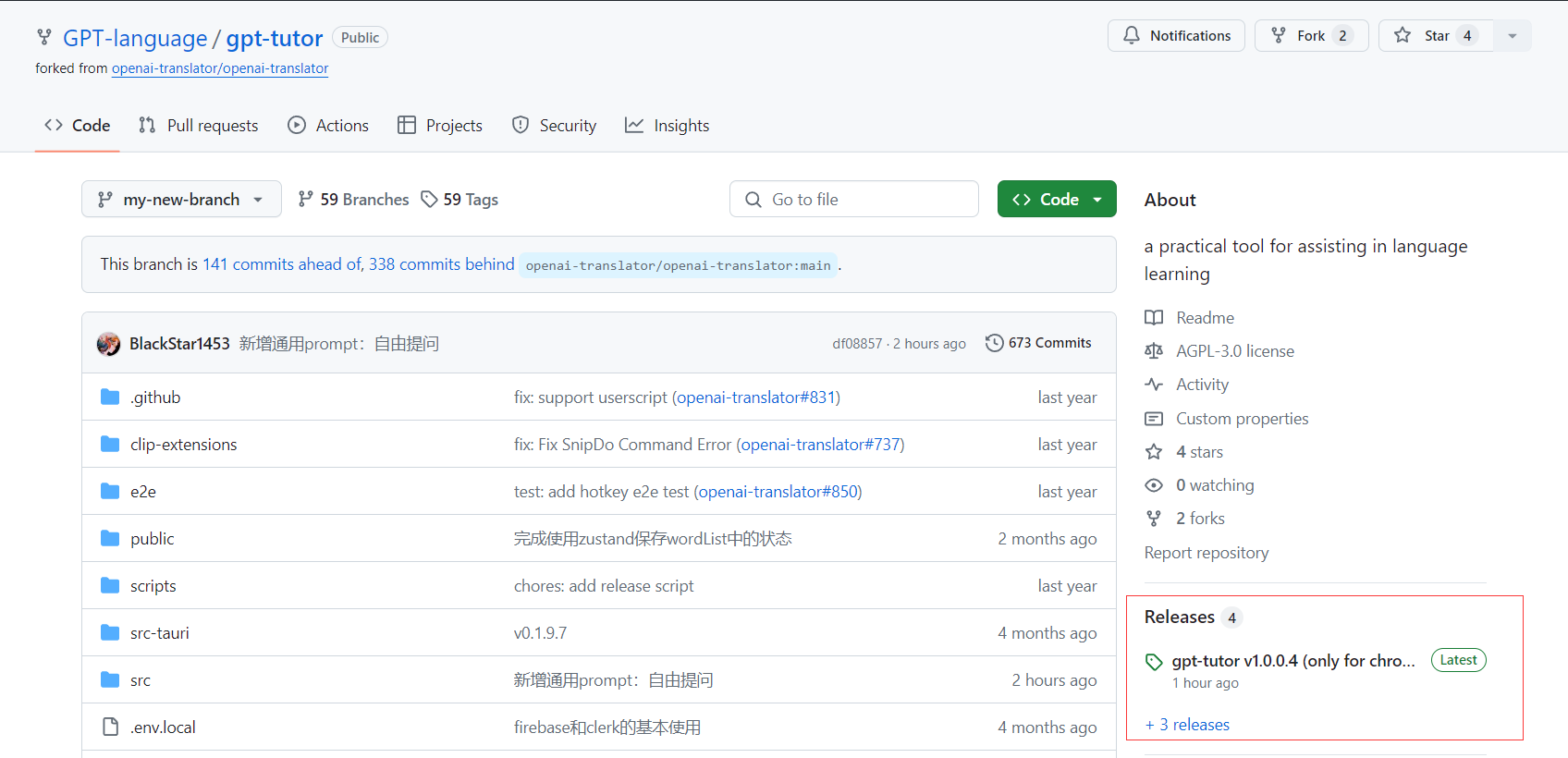Open the Insights tab

pos(667,125)
